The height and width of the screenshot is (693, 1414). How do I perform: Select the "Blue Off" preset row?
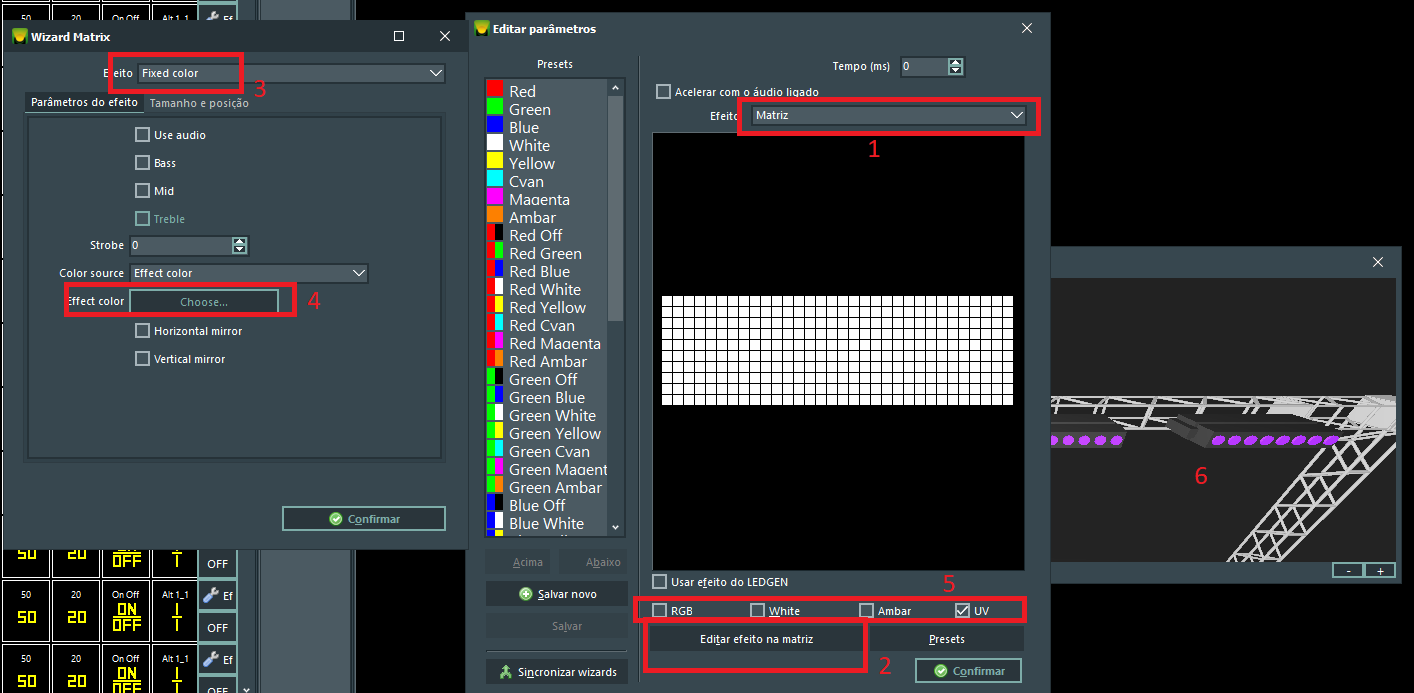546,505
